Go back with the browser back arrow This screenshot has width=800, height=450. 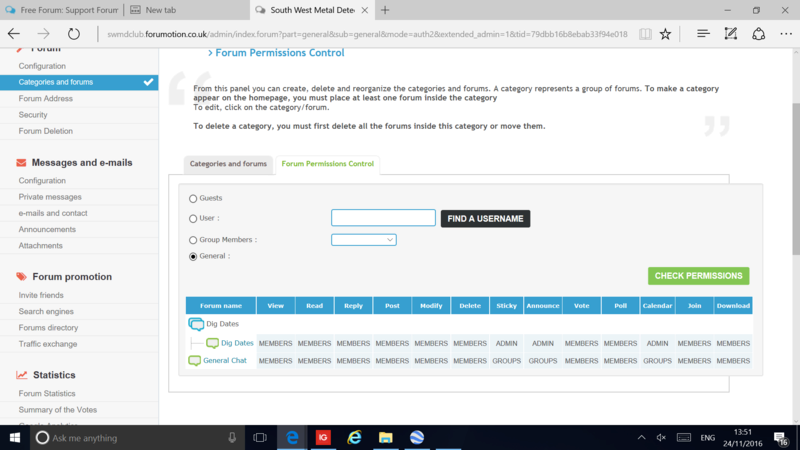click(x=14, y=34)
